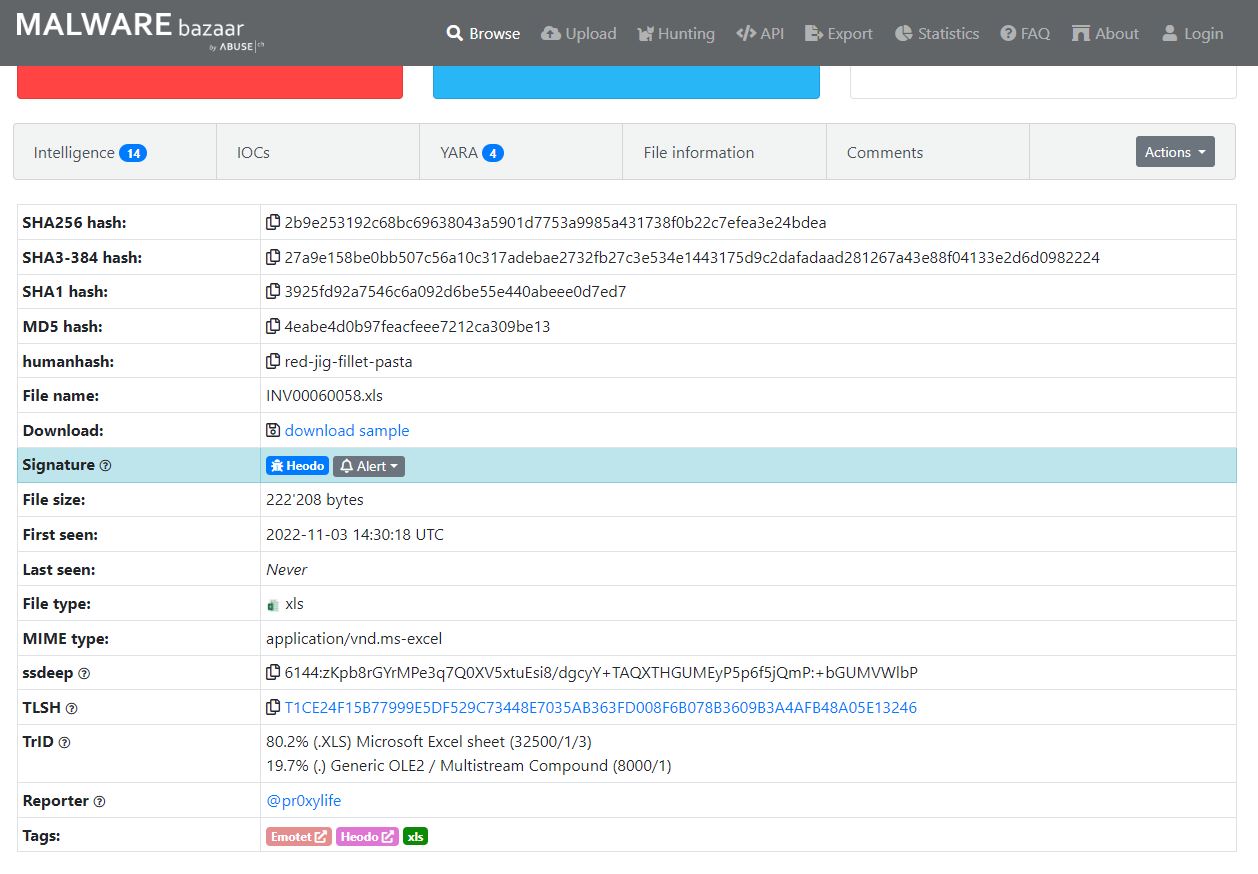Screen dimensions: 1258x874
Task: Copy the SHA3-384 hash via copy icon
Action: click(273, 257)
